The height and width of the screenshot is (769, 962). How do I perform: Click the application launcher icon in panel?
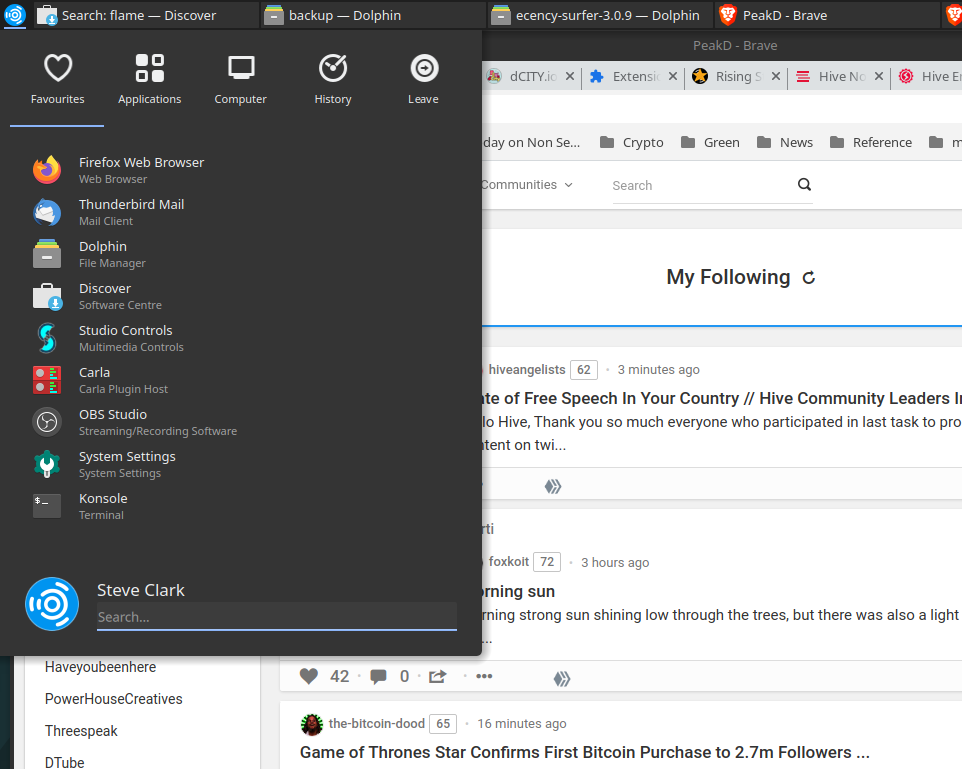[15, 15]
